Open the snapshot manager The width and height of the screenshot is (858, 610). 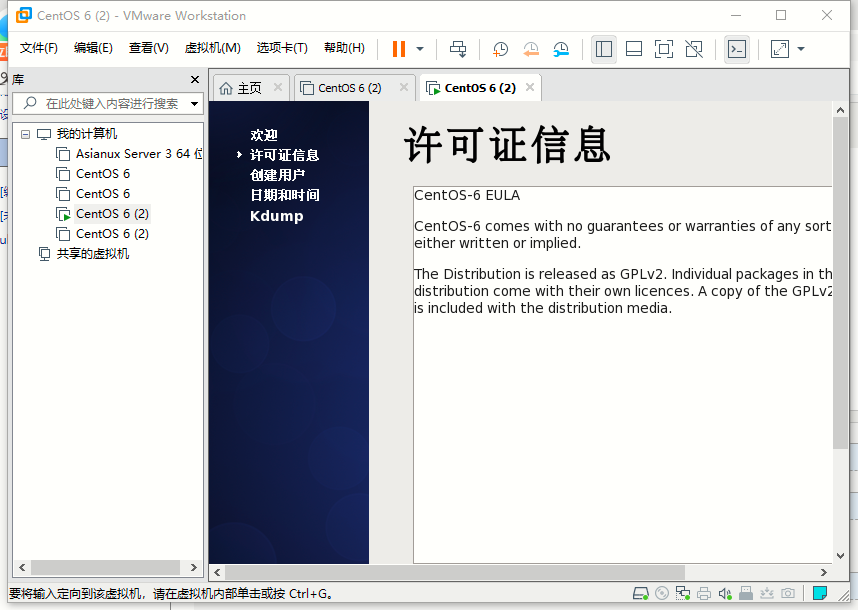pos(561,49)
